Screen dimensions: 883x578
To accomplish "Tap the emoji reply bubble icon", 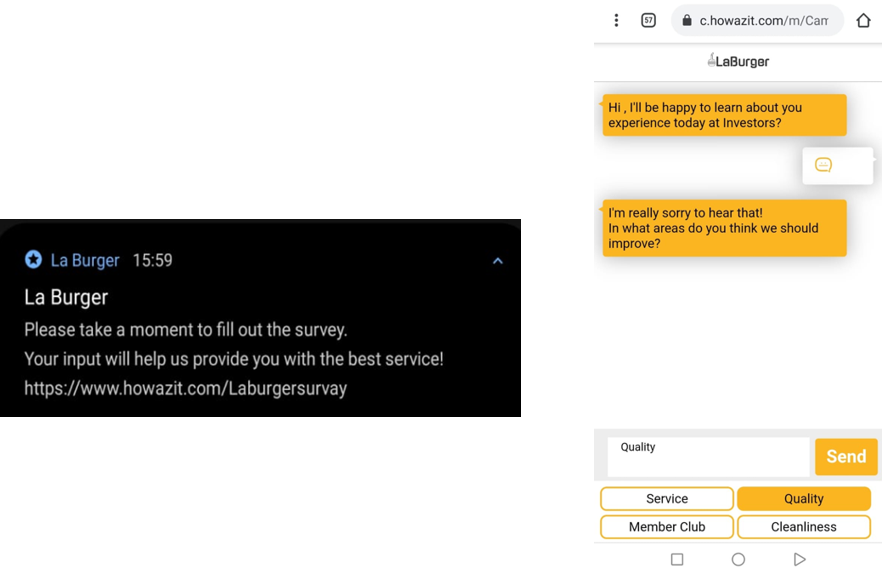I will 823,165.
